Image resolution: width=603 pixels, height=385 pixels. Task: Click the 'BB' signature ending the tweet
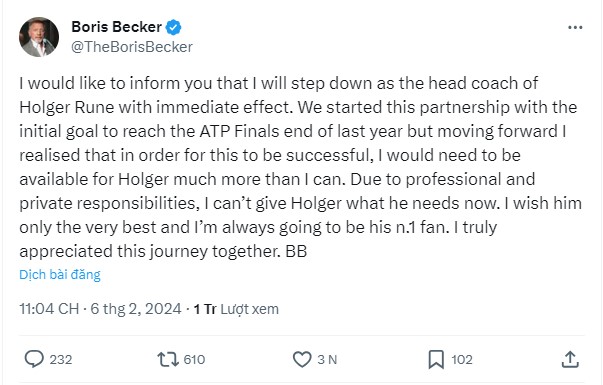296,251
